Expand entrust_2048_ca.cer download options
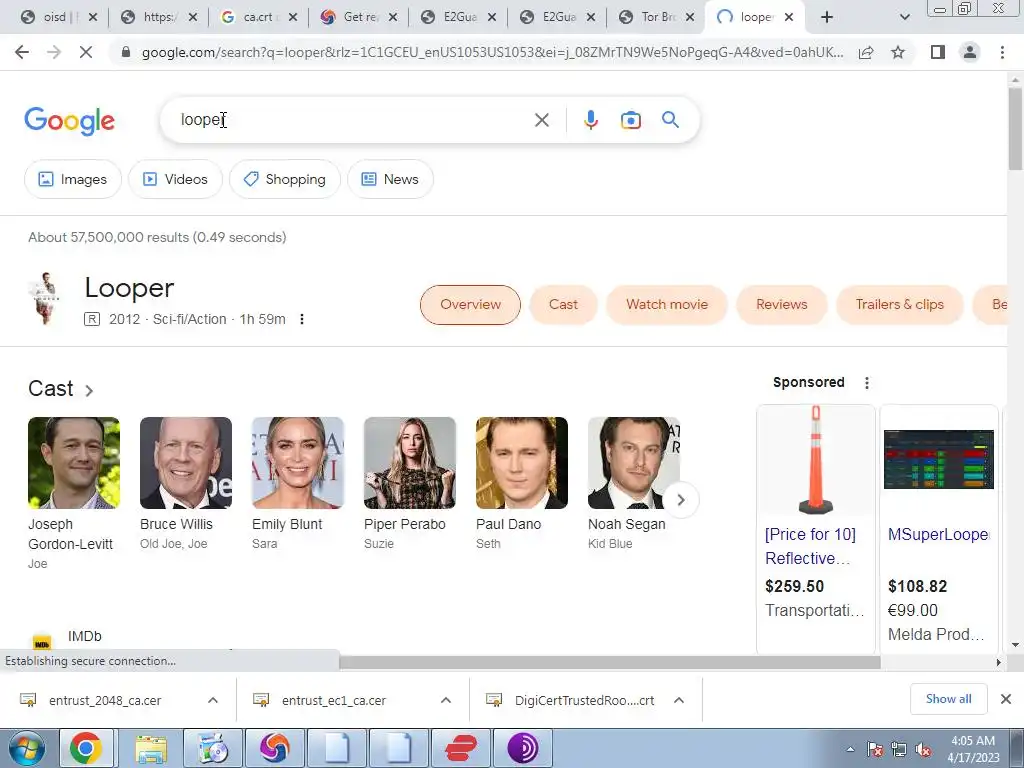 click(213, 700)
